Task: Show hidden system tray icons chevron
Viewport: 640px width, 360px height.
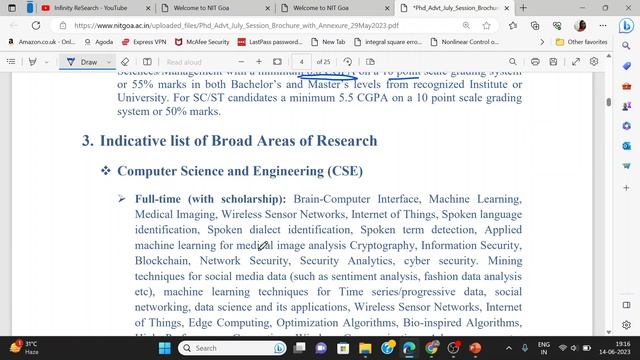Action: pyautogui.click(x=509, y=348)
